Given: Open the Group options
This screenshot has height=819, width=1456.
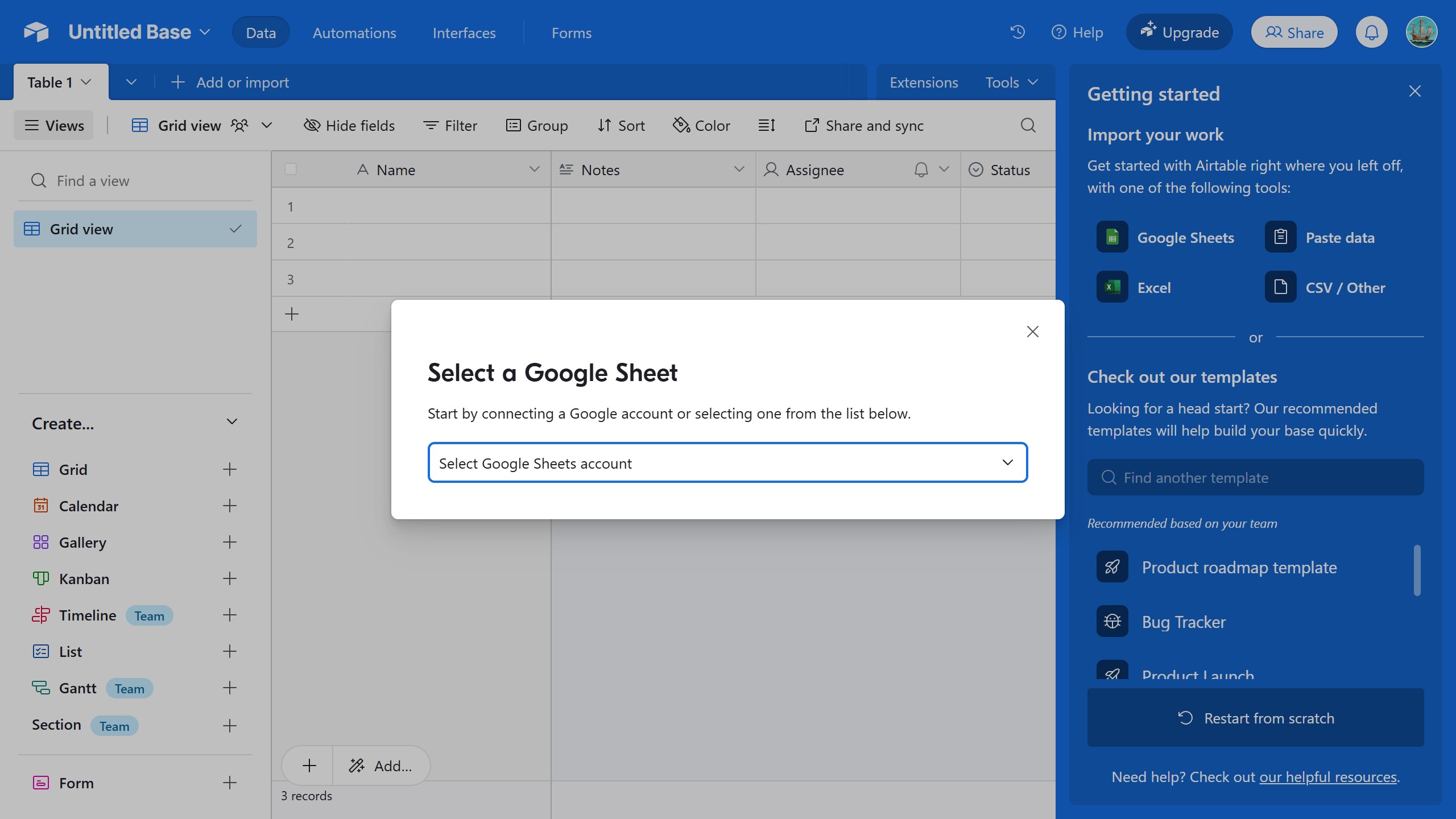Looking at the screenshot, I should click(x=537, y=125).
